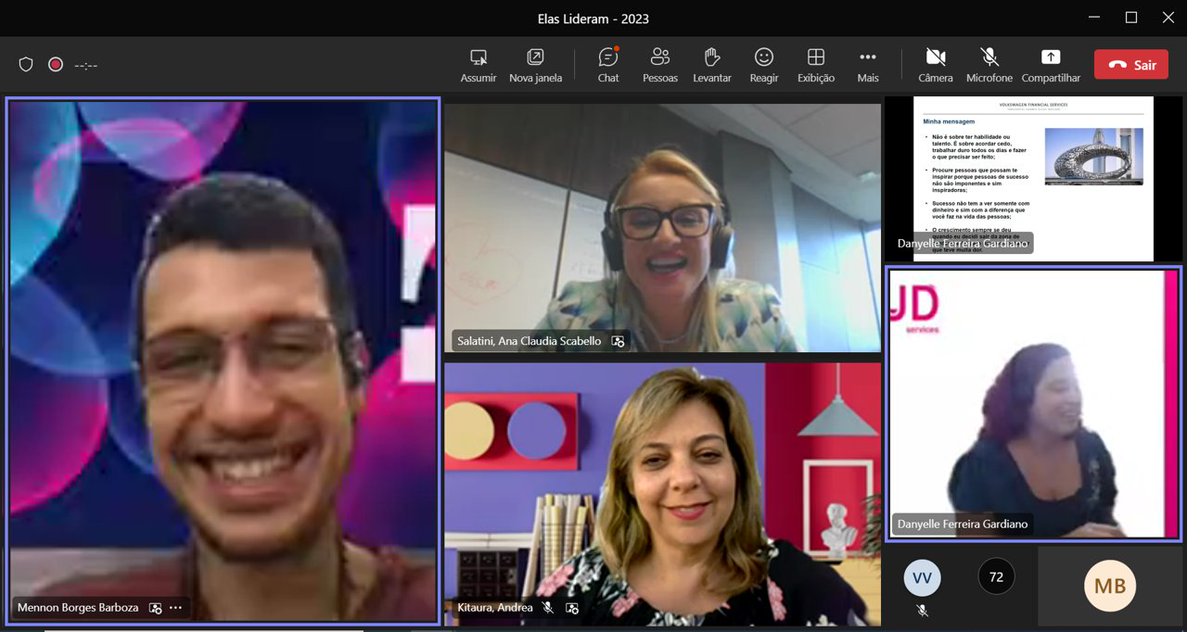Viewport: 1200px width, 632px height.
Task: Show the Pessoas participants list
Action: (x=660, y=64)
